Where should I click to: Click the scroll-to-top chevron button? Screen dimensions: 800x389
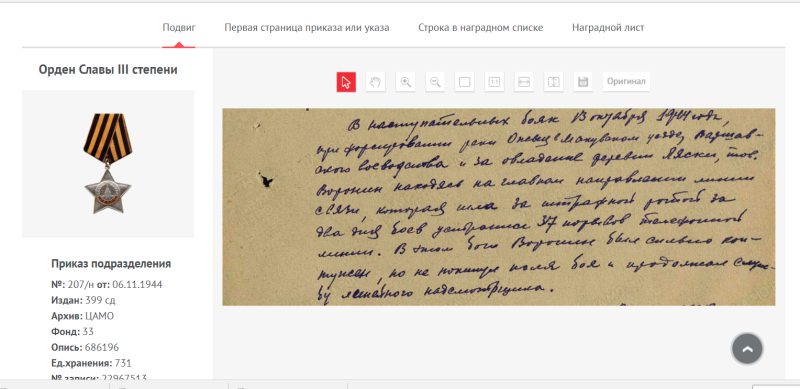pos(747,349)
